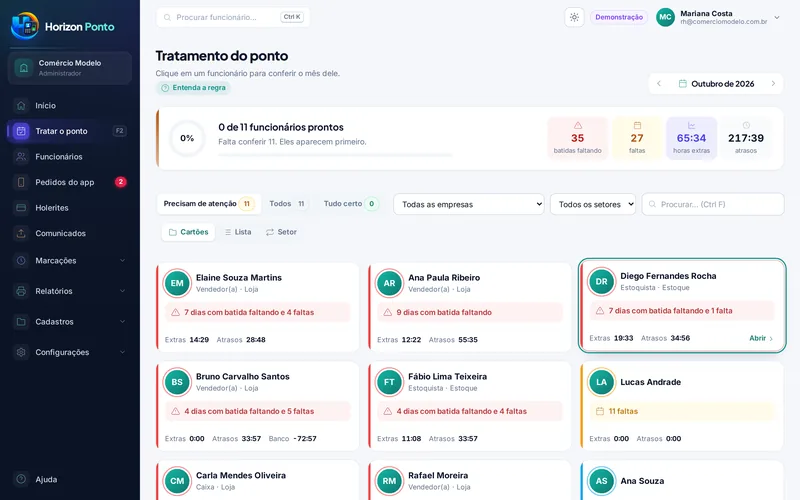This screenshot has width=800, height=500.
Task: Click the Pedidos do app phone icon
Action: [x=21, y=182]
